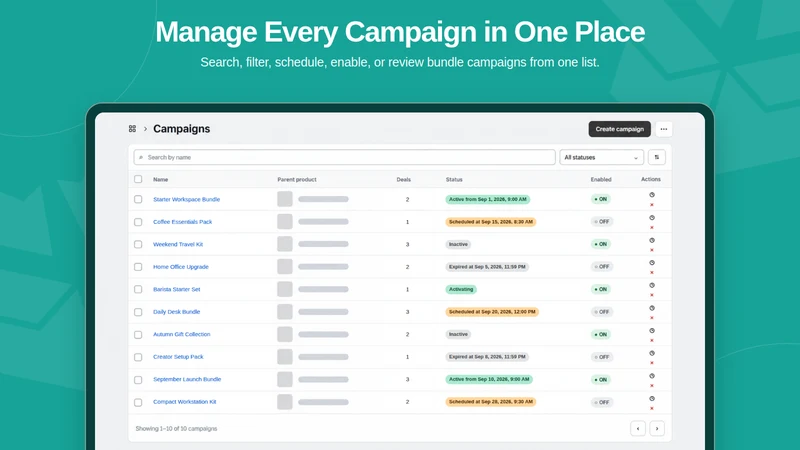Click the schedule clock icon for Weekend Travel Kit

[x=652, y=240]
